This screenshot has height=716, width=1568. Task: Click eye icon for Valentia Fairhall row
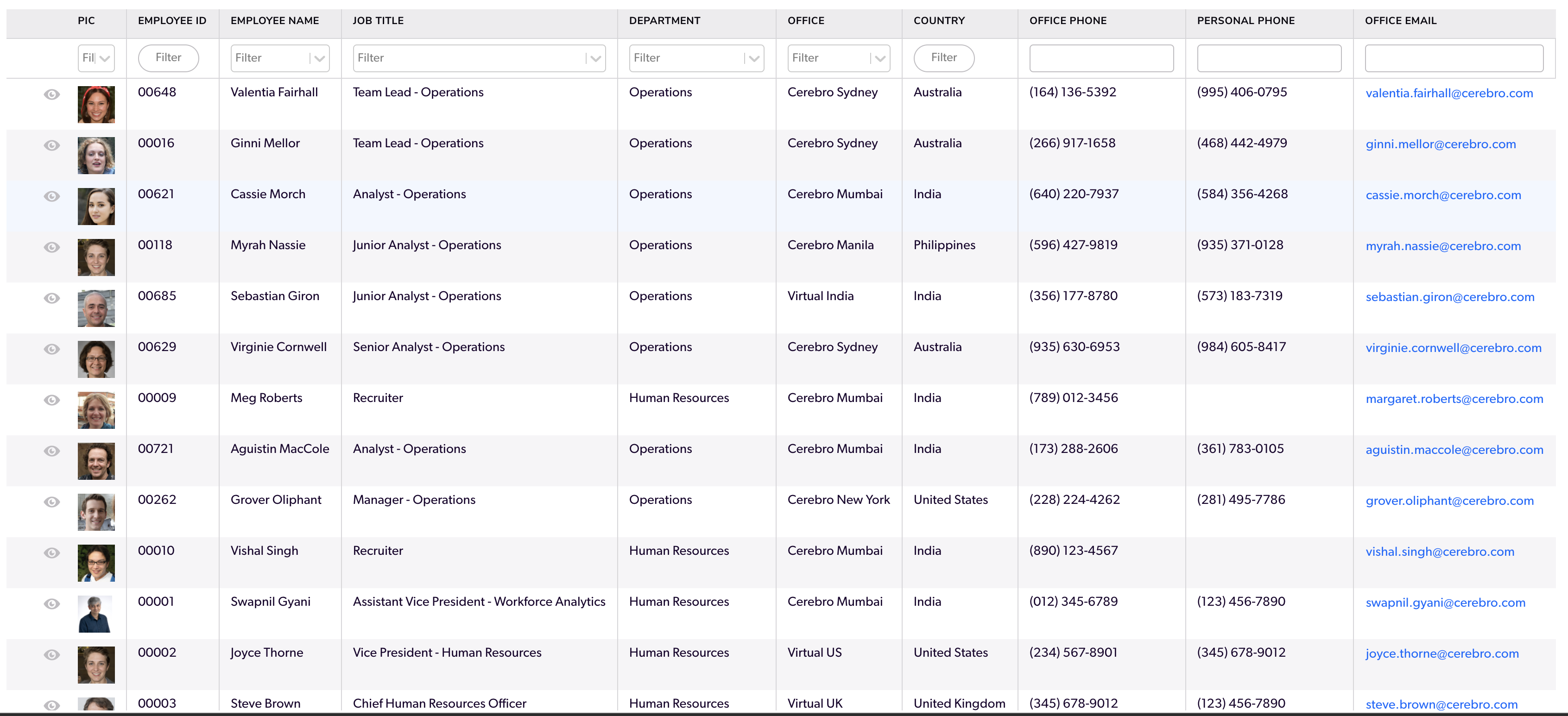pos(52,94)
